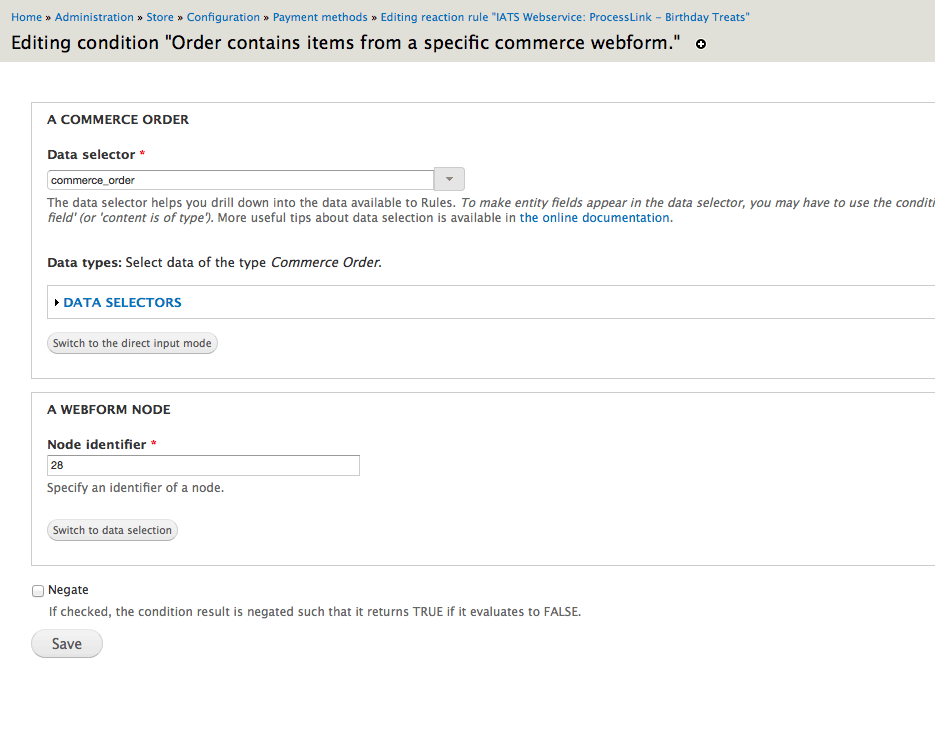Open the online documentation link
The height and width of the screenshot is (749, 935).
click(593, 217)
